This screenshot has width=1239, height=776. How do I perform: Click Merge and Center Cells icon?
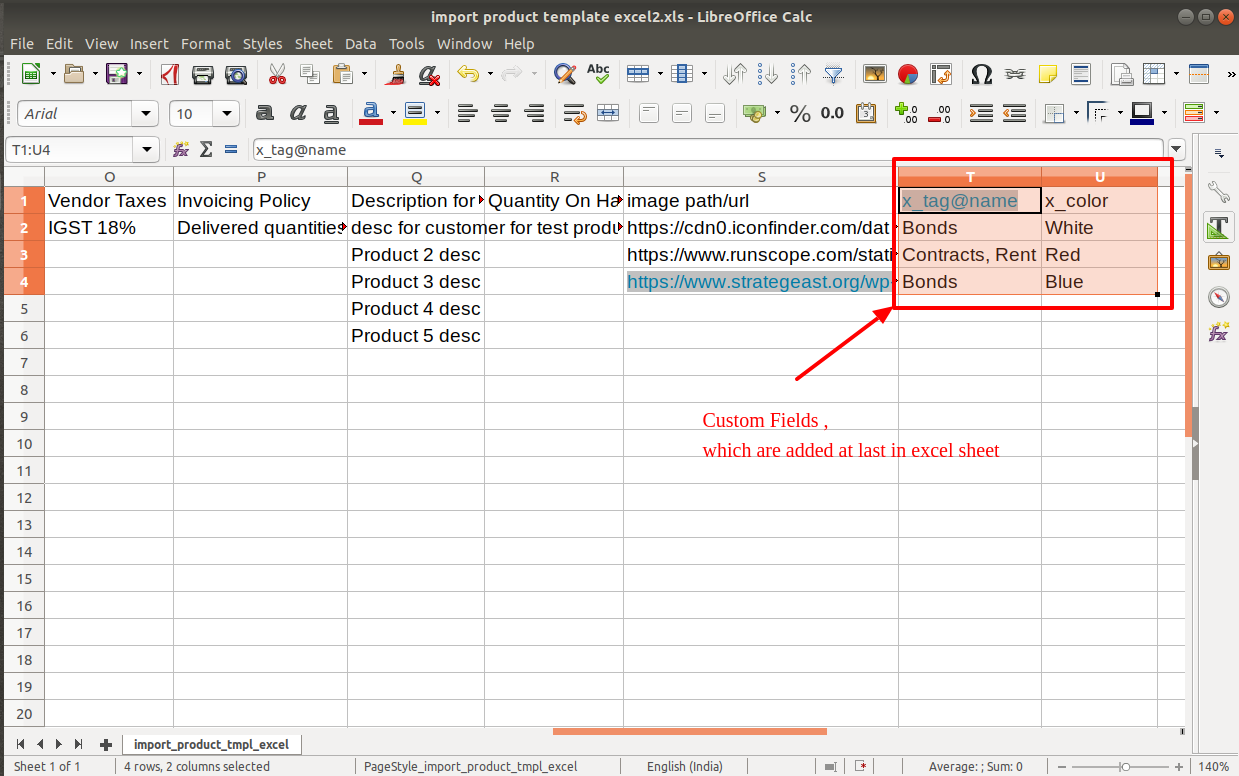tap(608, 113)
